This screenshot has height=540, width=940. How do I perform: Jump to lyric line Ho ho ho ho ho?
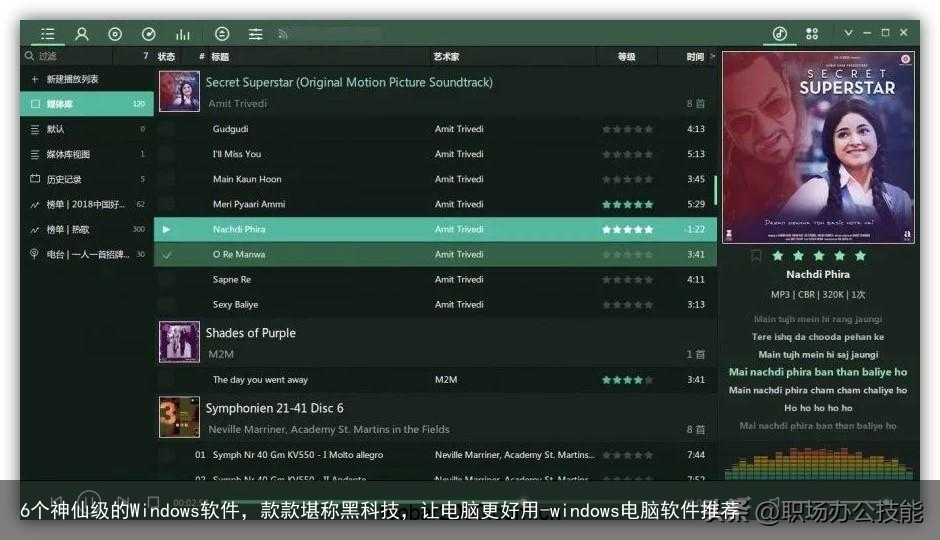click(x=818, y=408)
